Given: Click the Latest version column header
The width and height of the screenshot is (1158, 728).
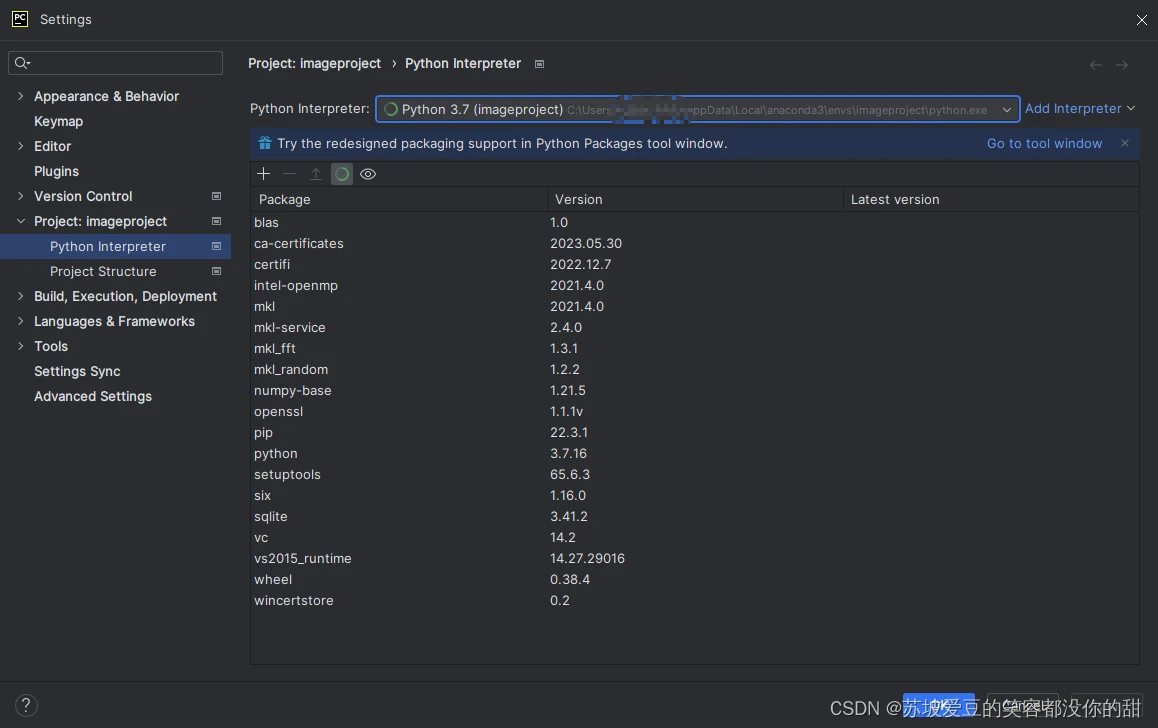Looking at the screenshot, I should (991, 199).
